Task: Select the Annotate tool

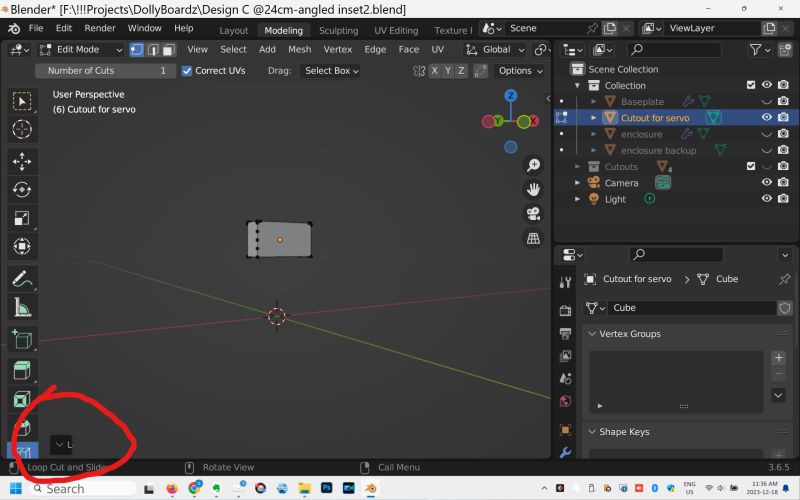Action: (x=22, y=279)
